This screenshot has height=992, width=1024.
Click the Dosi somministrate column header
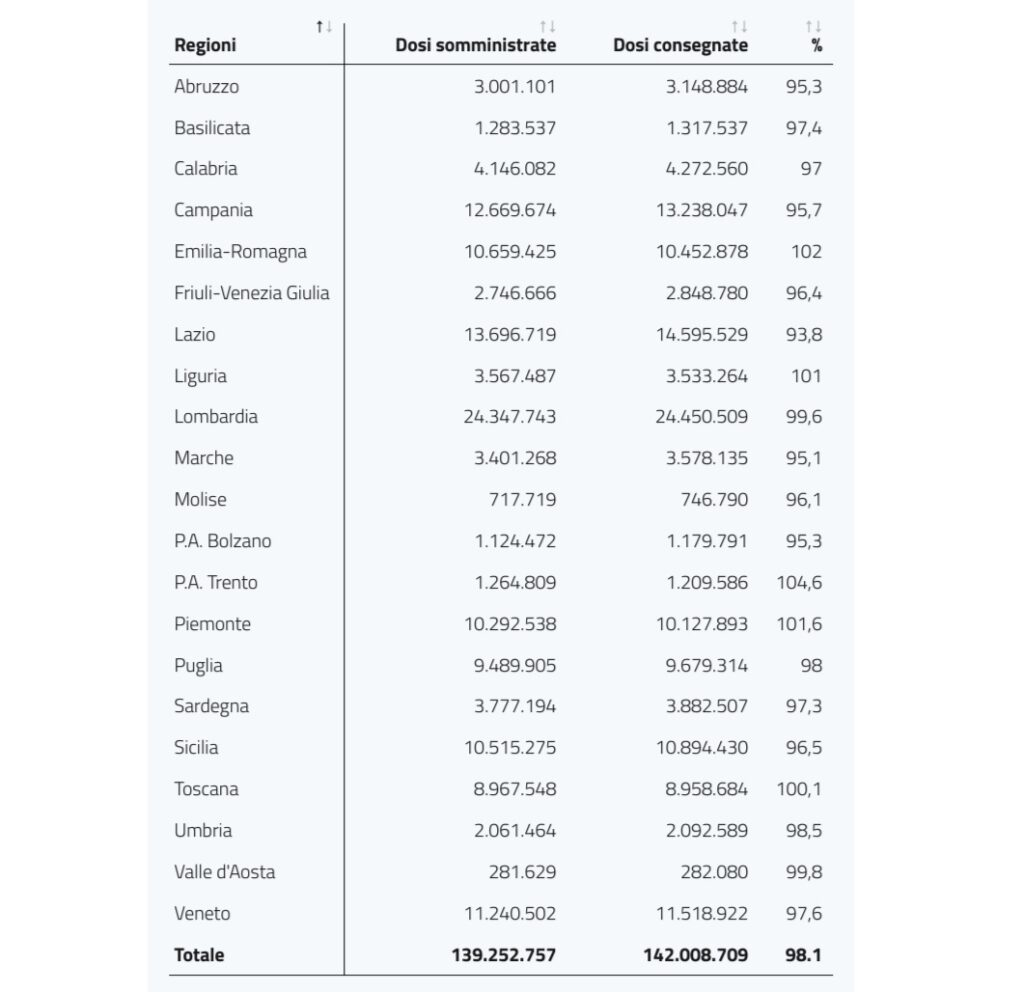click(475, 45)
